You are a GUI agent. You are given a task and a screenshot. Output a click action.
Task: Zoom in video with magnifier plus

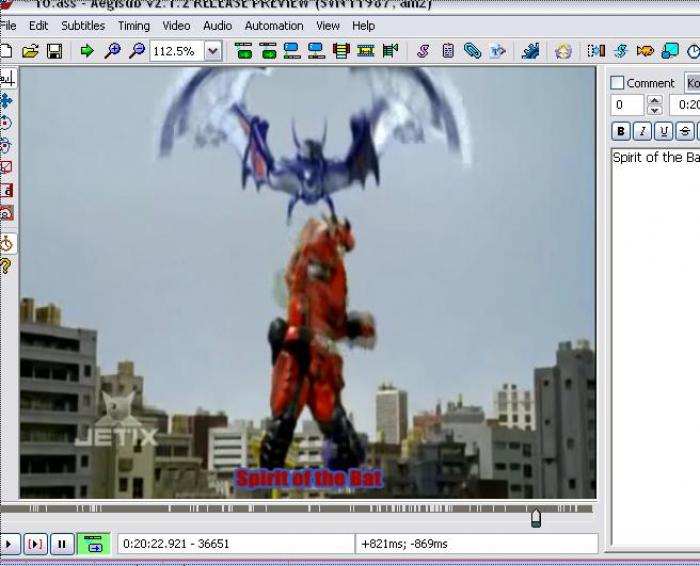coord(112,51)
